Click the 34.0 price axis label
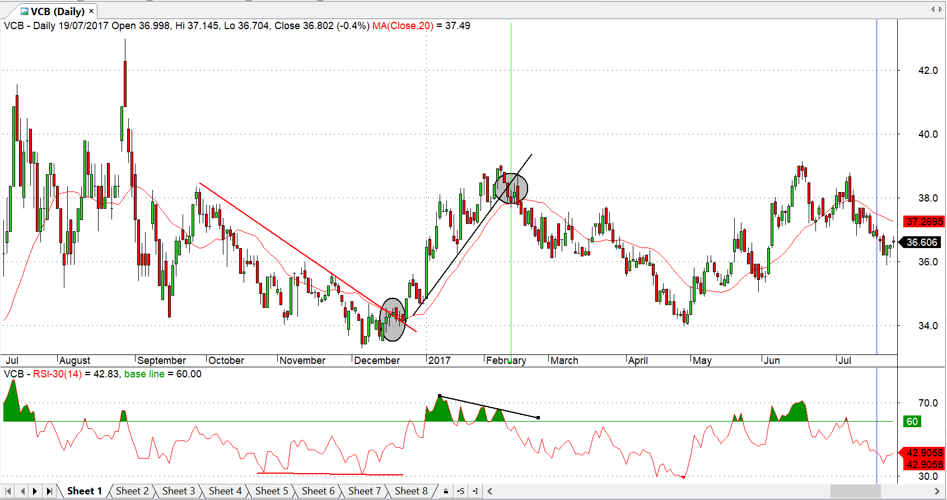 927,325
